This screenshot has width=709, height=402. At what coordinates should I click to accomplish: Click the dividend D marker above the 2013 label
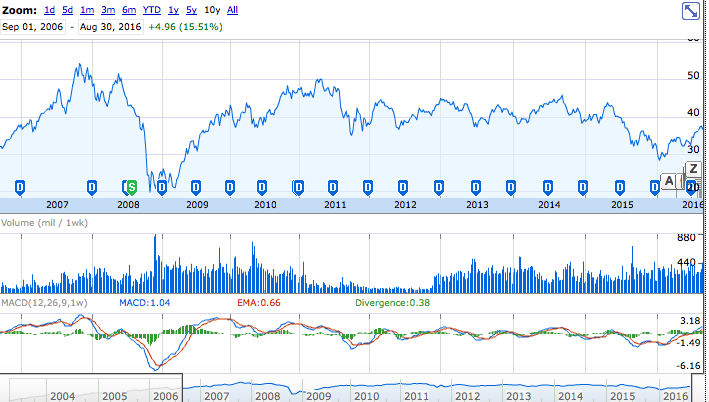(476, 187)
